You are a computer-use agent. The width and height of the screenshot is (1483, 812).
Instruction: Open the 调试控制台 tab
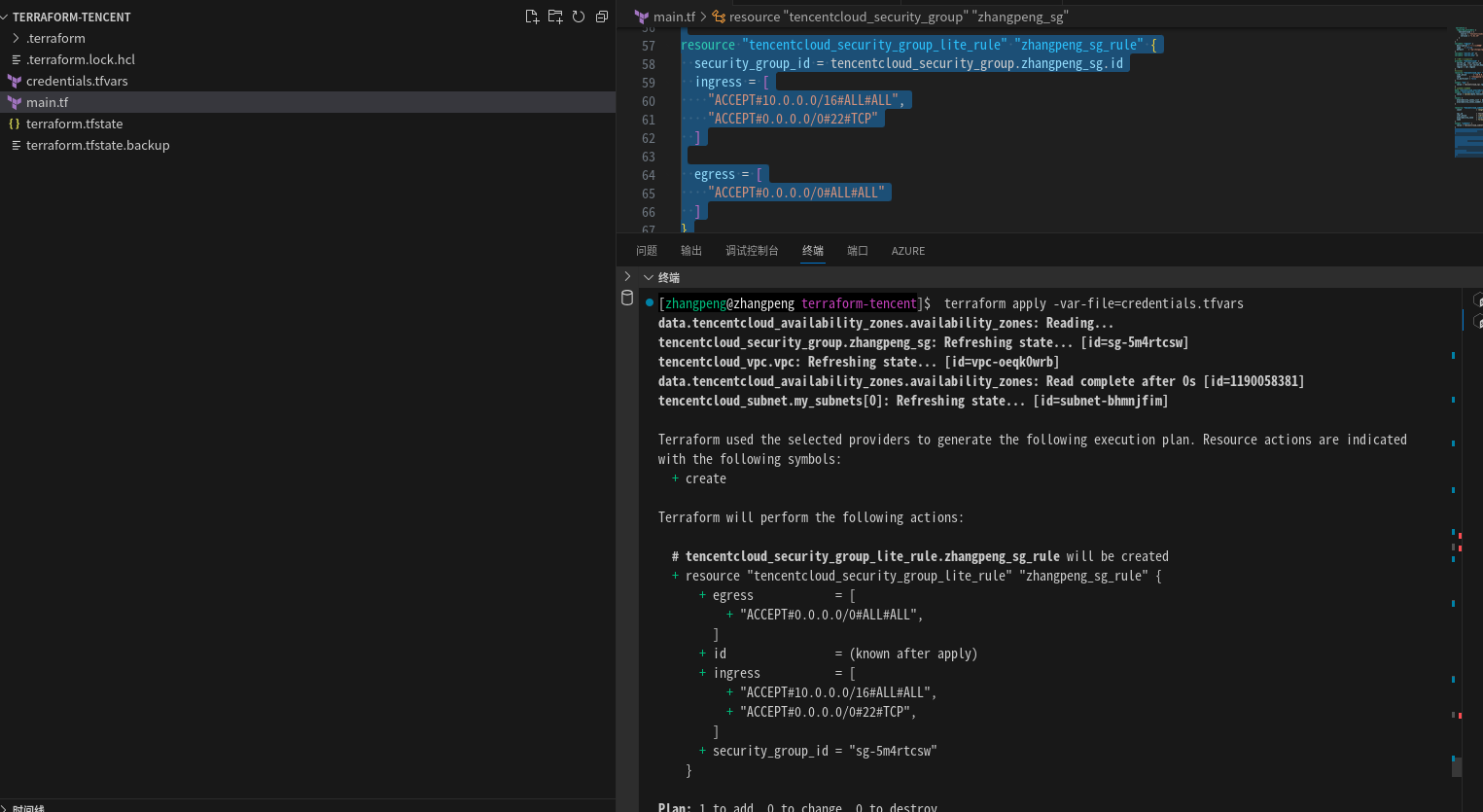(752, 251)
